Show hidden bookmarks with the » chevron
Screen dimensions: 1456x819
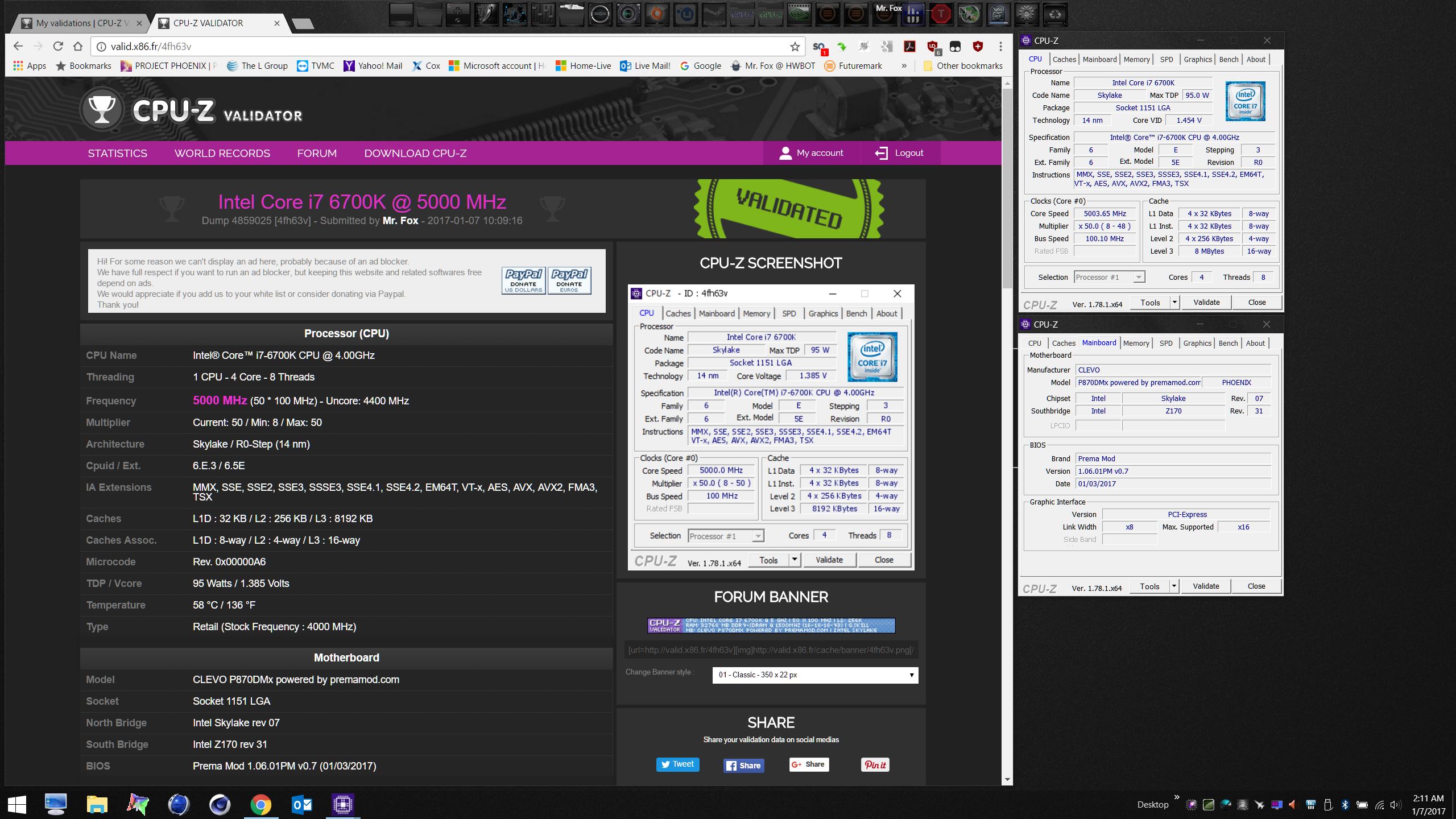[904, 66]
